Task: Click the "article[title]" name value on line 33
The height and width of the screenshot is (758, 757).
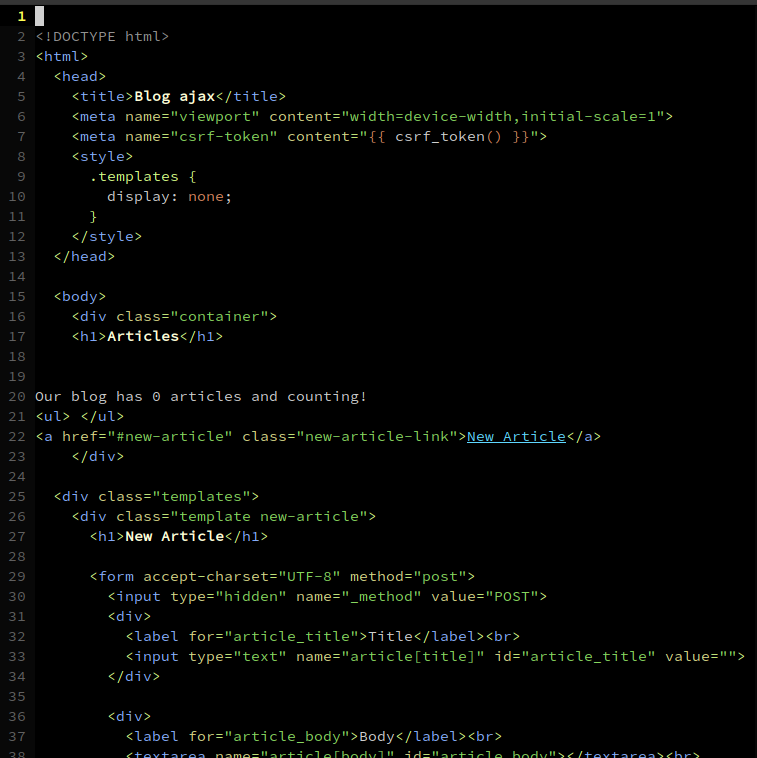Action: tap(413, 656)
